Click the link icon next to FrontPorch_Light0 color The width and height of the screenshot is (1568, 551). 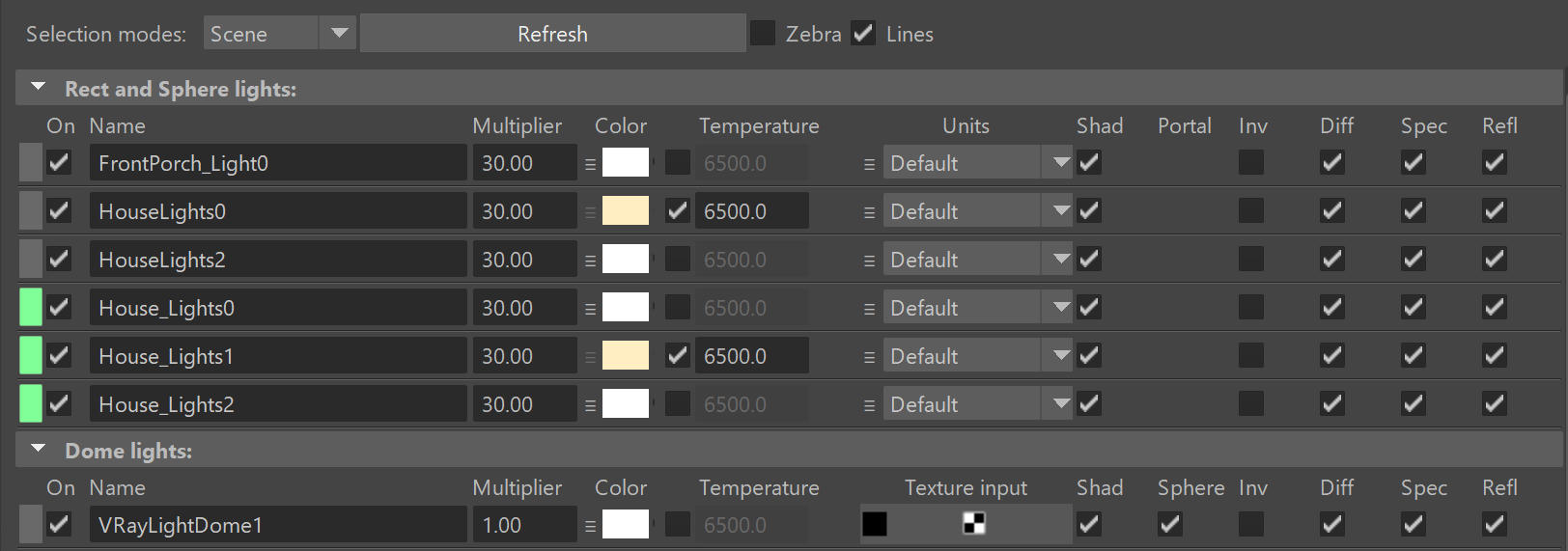pos(590,164)
